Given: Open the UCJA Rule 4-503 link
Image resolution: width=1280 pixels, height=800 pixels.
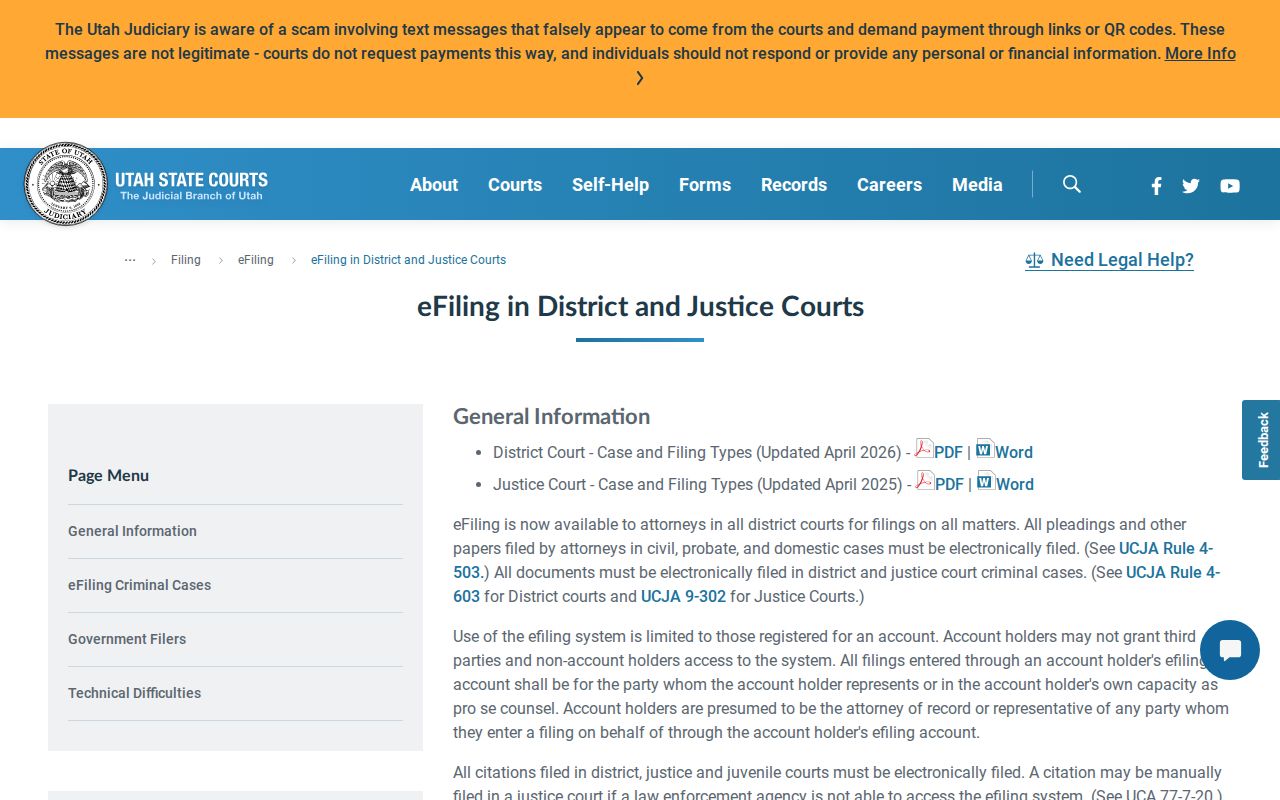Looking at the screenshot, I should point(1166,548).
